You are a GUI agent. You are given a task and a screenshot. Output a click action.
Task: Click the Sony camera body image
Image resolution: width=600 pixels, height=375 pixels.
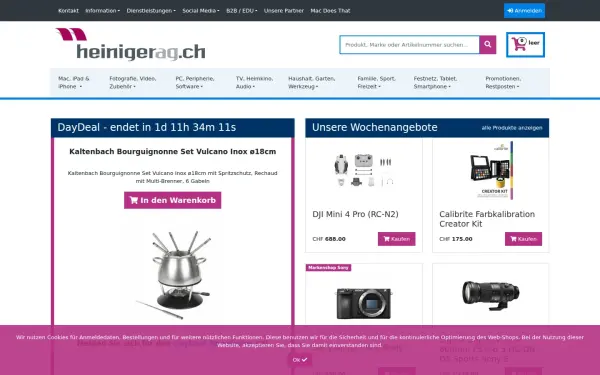(x=364, y=303)
